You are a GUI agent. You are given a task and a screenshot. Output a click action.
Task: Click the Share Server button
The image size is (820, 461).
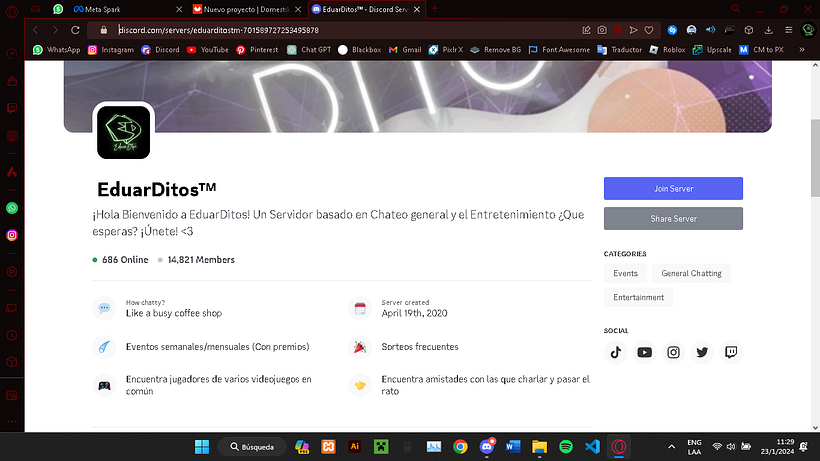click(673, 218)
